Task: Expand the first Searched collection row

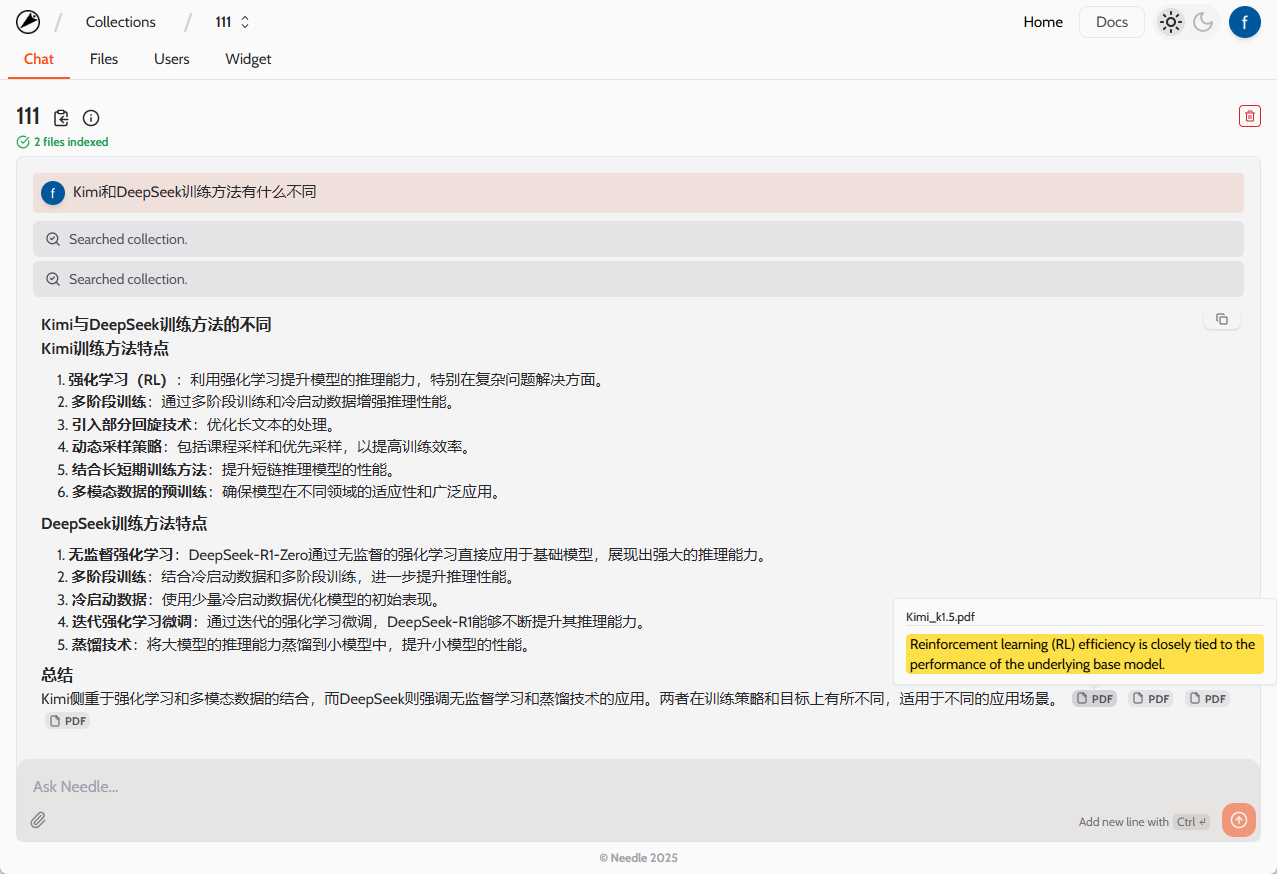Action: click(x=638, y=239)
